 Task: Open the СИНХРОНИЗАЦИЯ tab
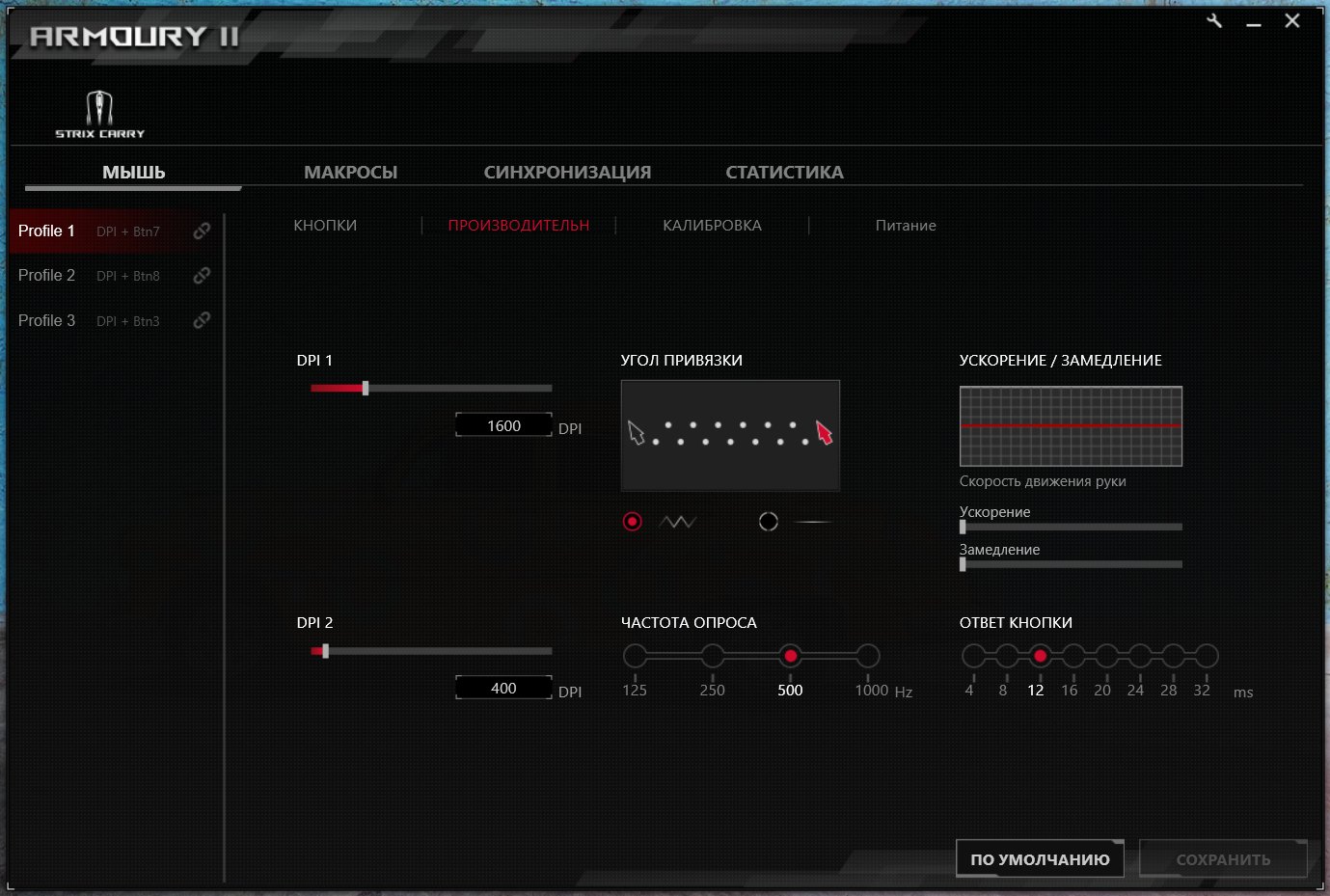pyautogui.click(x=567, y=173)
